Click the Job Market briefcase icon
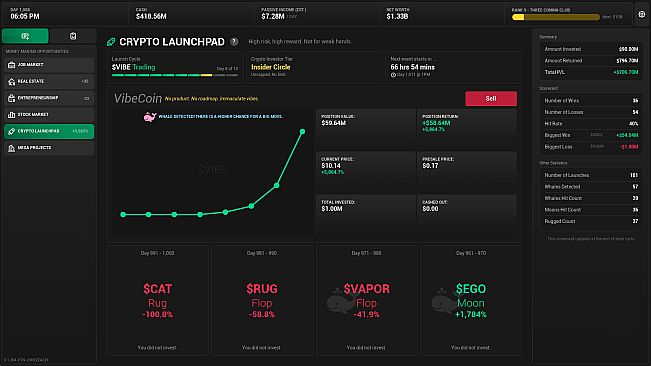This screenshot has height=366, width=651. click(12, 65)
